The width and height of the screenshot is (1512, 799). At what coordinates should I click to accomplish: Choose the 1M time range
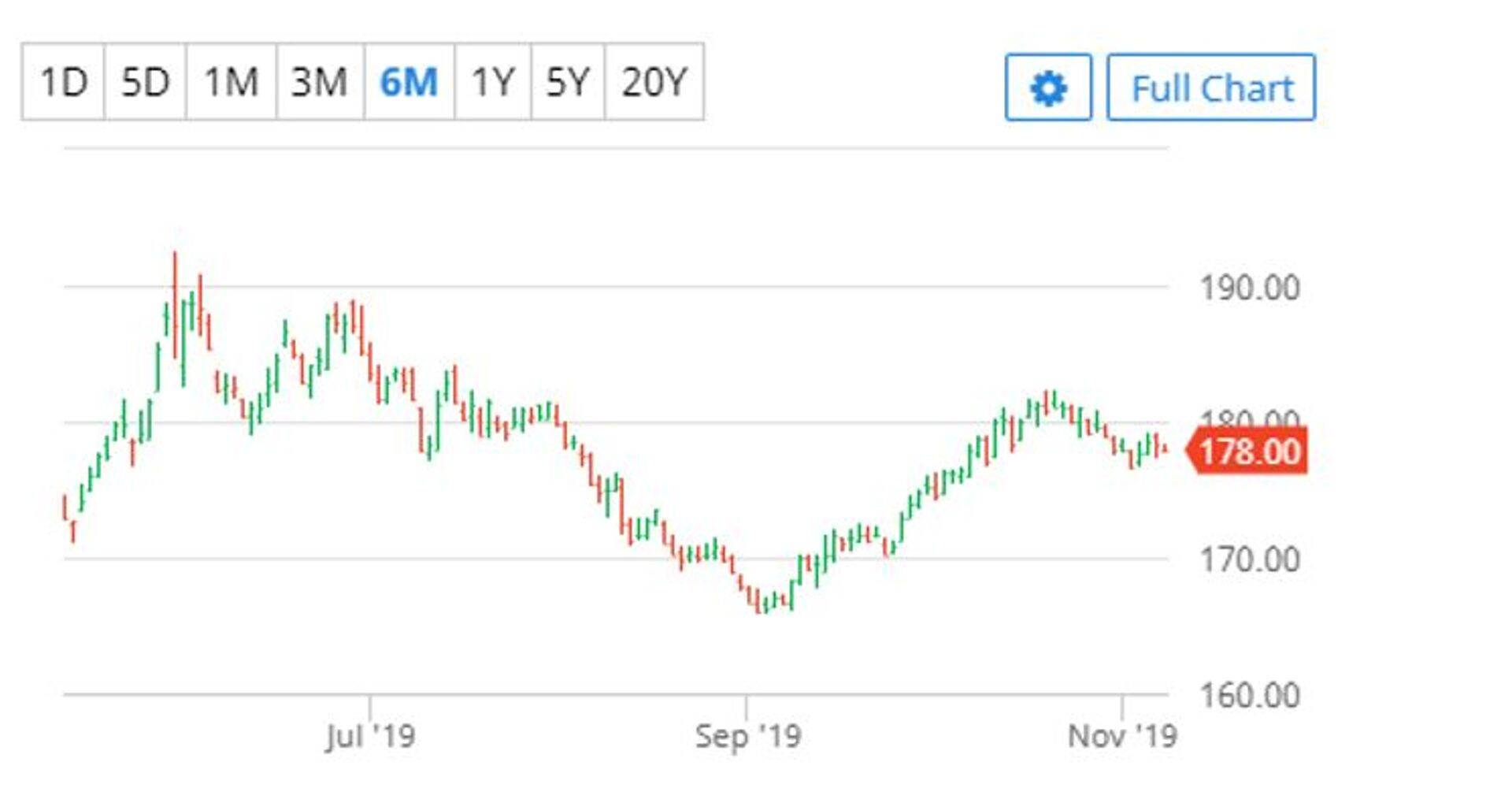click(x=232, y=82)
